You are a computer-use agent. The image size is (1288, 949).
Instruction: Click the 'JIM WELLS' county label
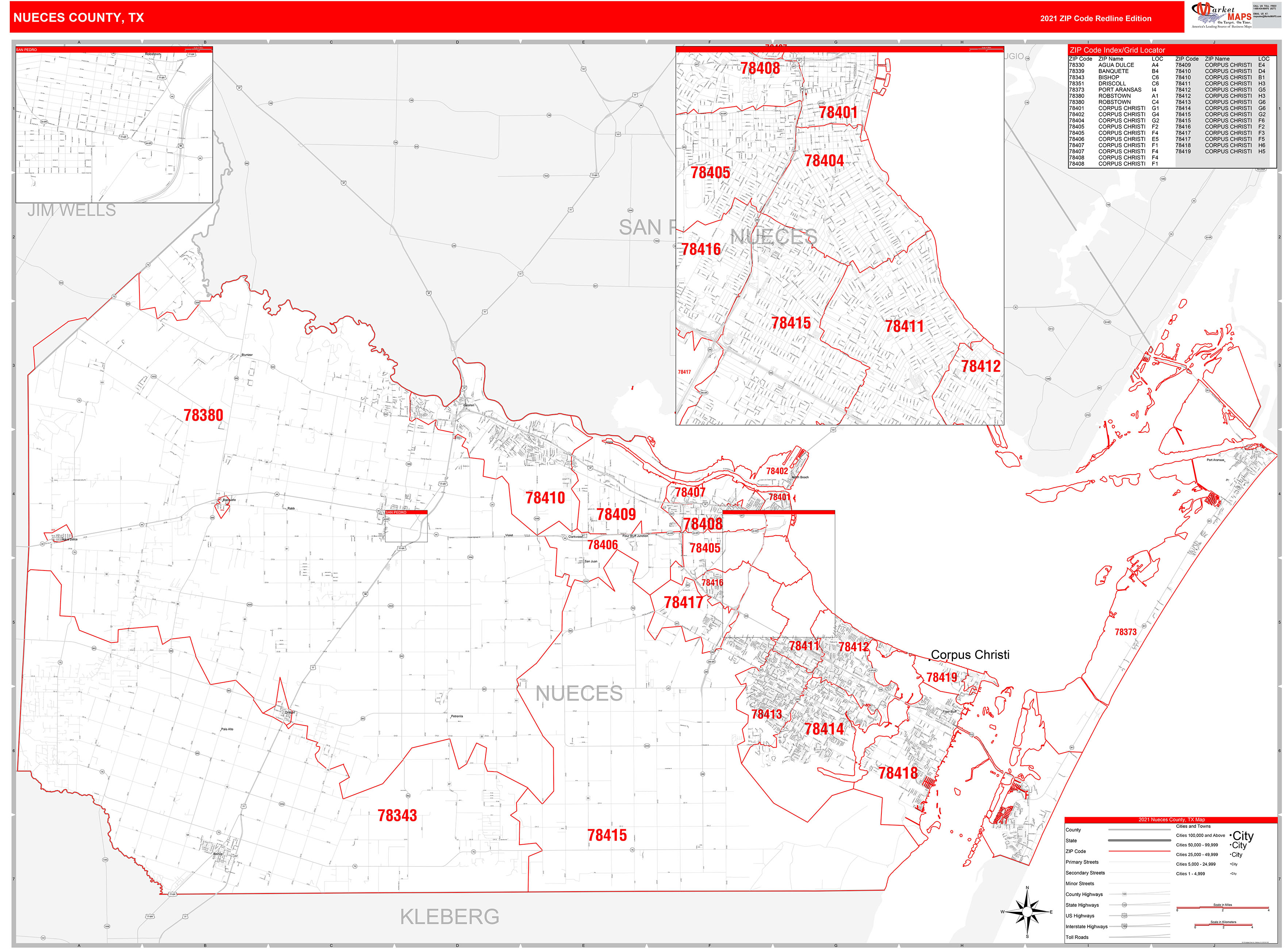[x=72, y=210]
